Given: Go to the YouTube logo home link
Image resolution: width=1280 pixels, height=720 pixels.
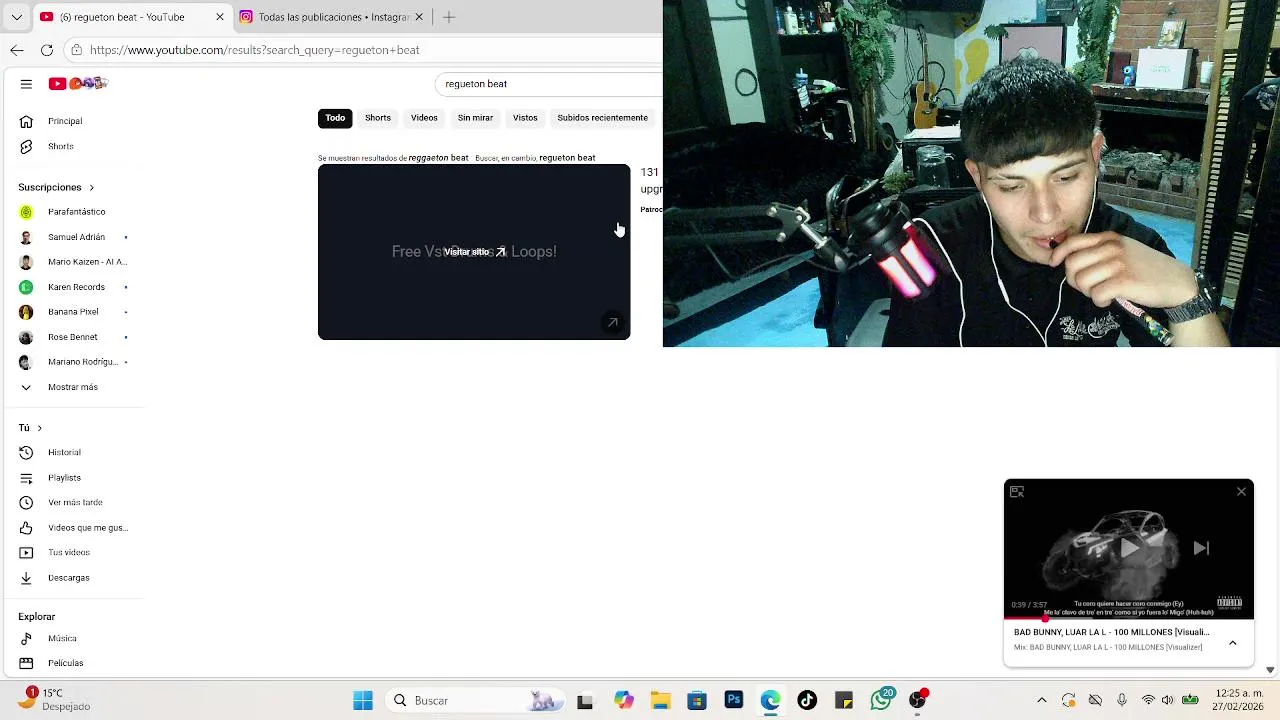Looking at the screenshot, I should [x=78, y=84].
